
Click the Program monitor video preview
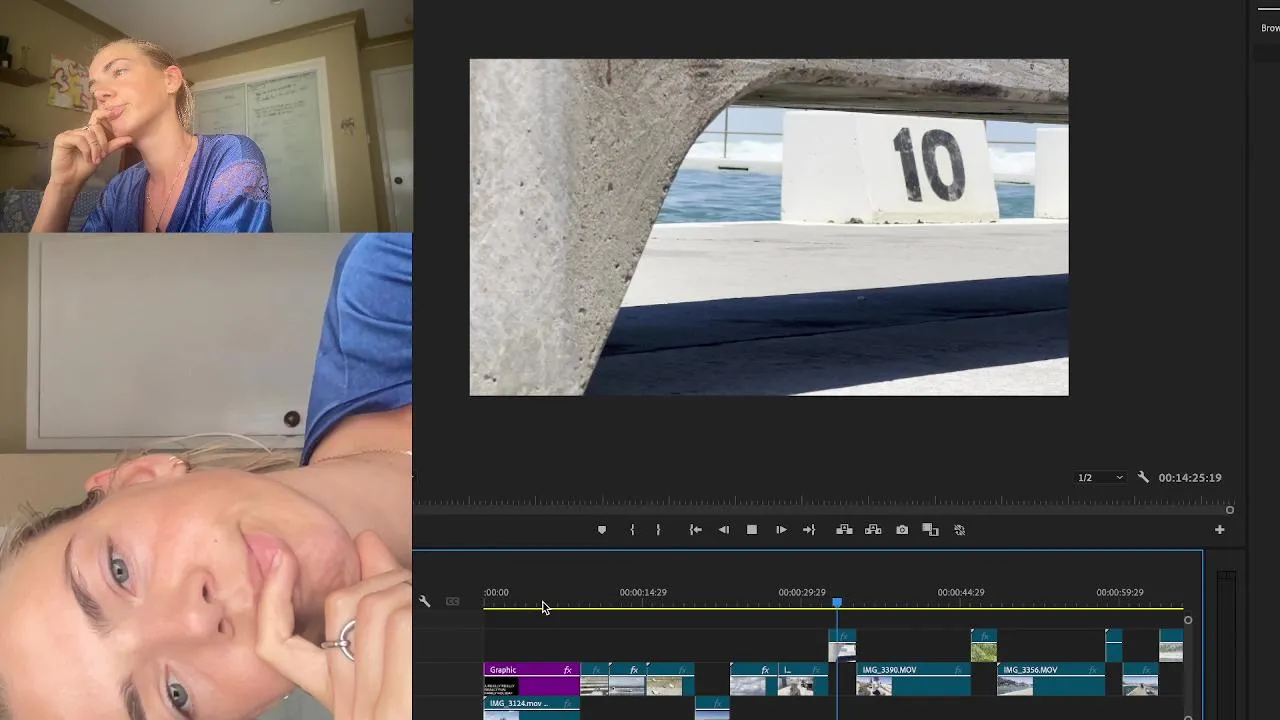click(x=769, y=227)
